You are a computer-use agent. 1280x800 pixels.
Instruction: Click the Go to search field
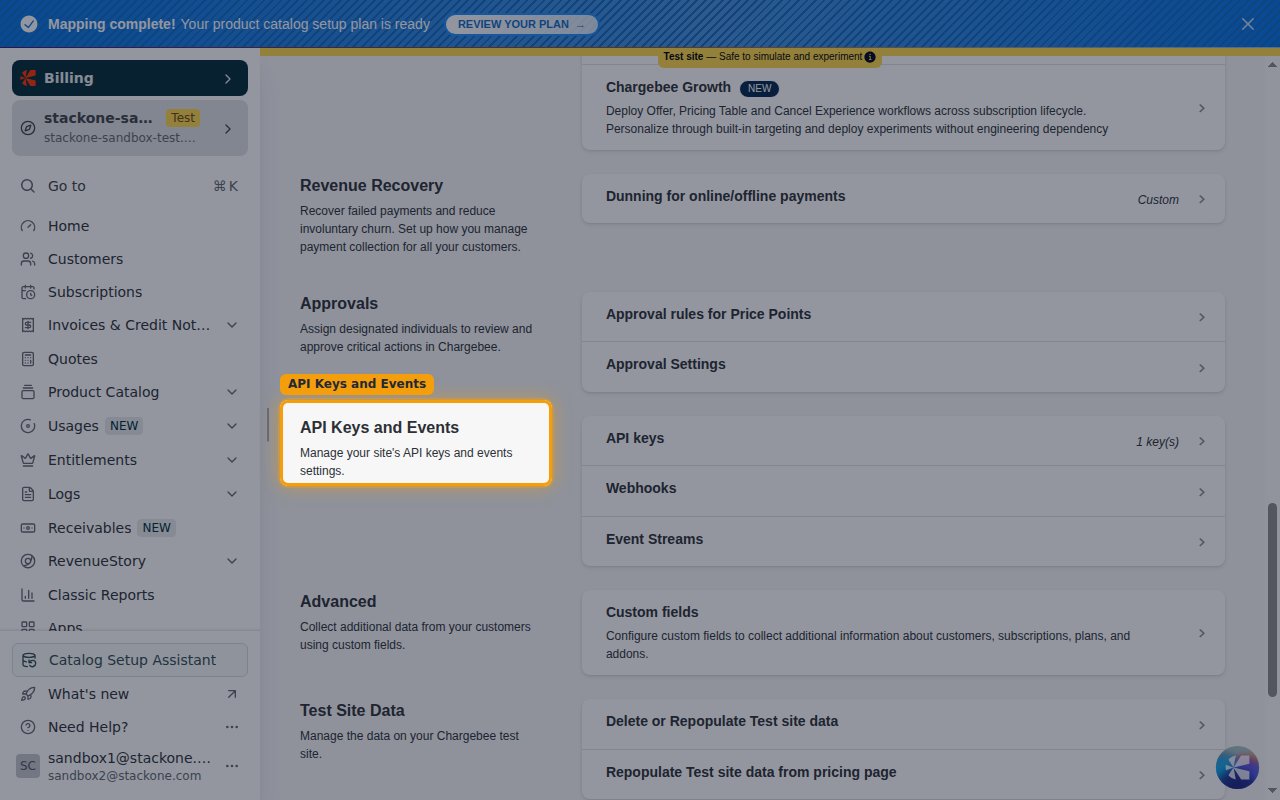point(130,186)
